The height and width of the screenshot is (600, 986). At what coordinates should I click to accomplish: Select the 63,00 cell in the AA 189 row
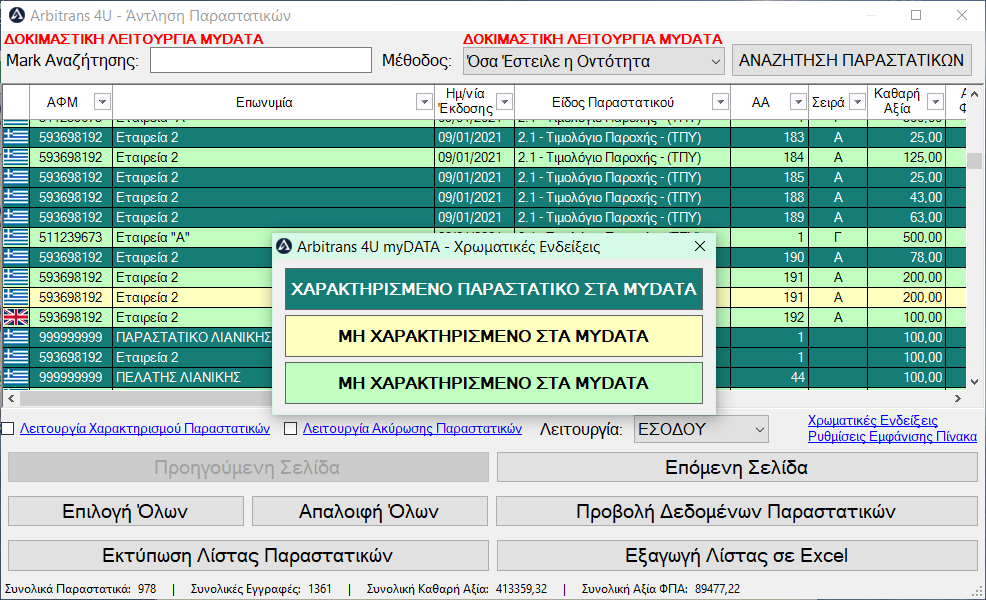pos(907,218)
